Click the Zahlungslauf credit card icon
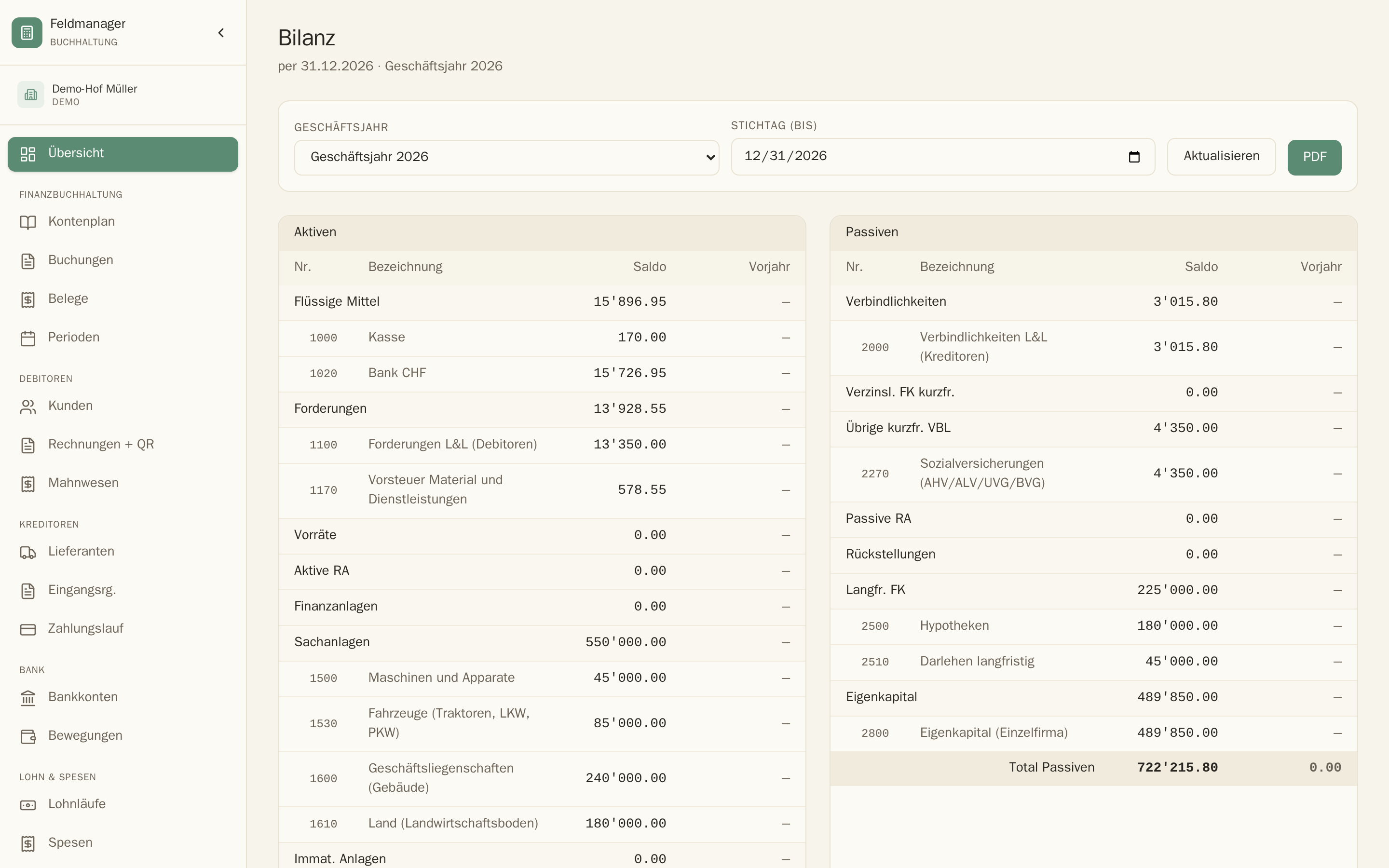This screenshot has height=868, width=1389. coord(27,629)
